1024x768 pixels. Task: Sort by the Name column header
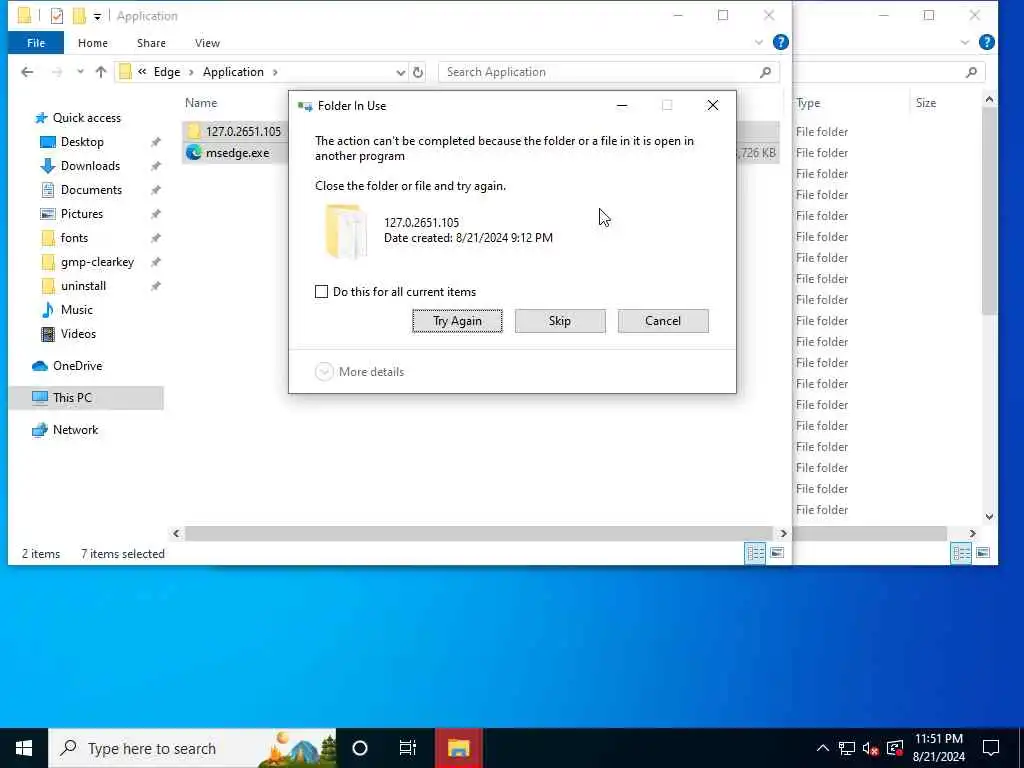coord(201,103)
